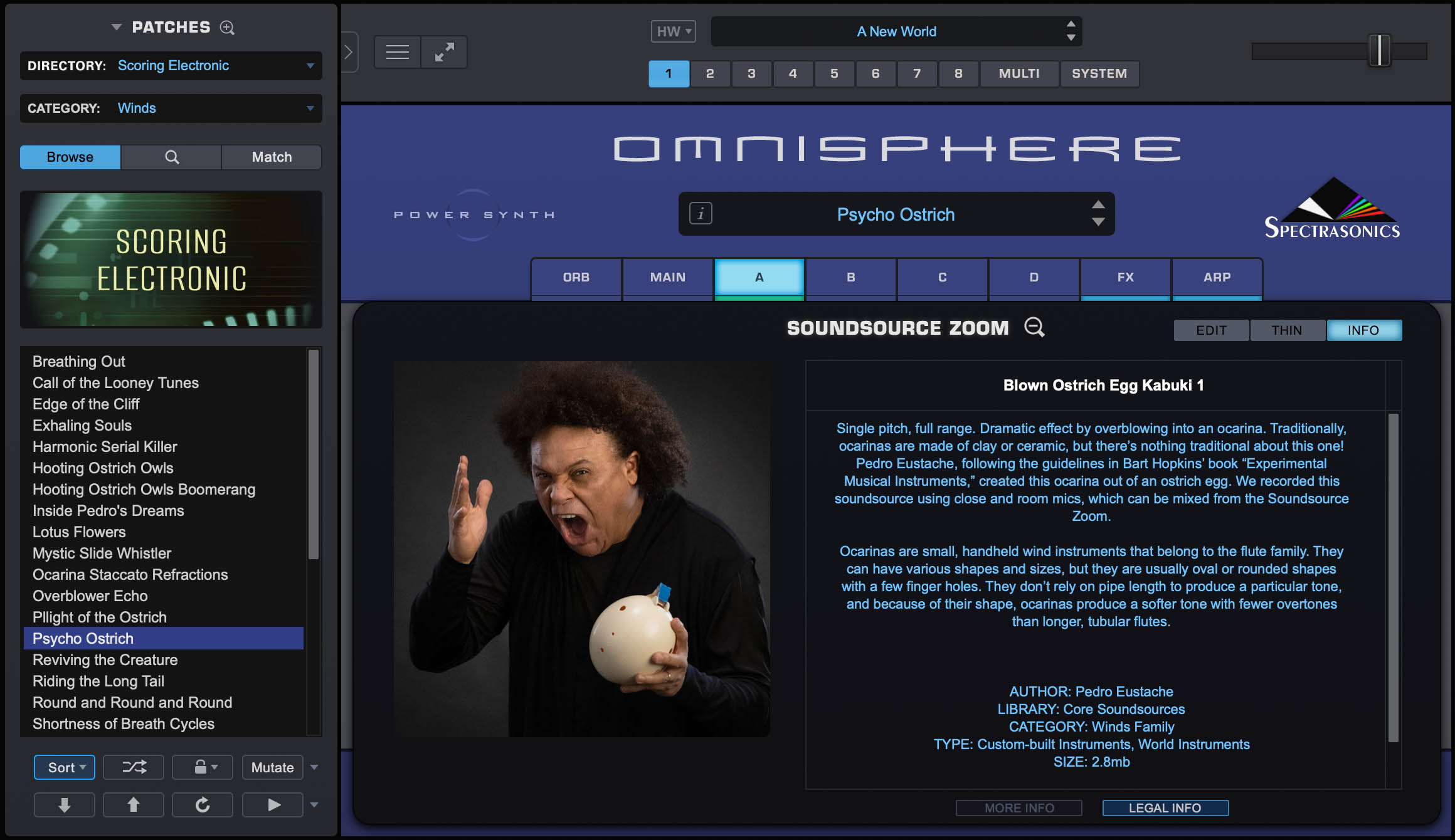Image resolution: width=1455 pixels, height=840 pixels.
Task: Select the Match browsing mode
Action: tap(271, 157)
